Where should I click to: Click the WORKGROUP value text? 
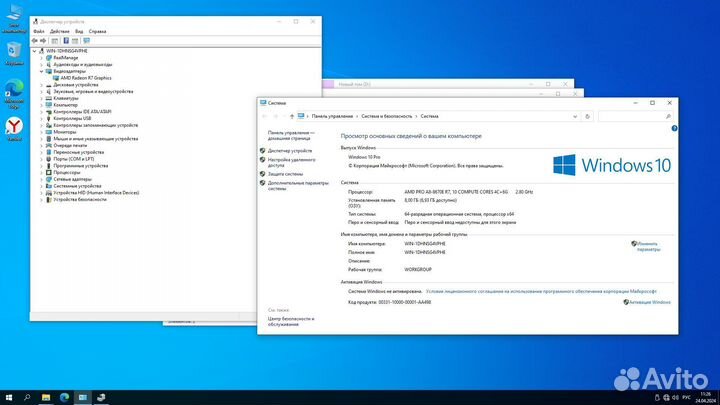click(x=418, y=270)
